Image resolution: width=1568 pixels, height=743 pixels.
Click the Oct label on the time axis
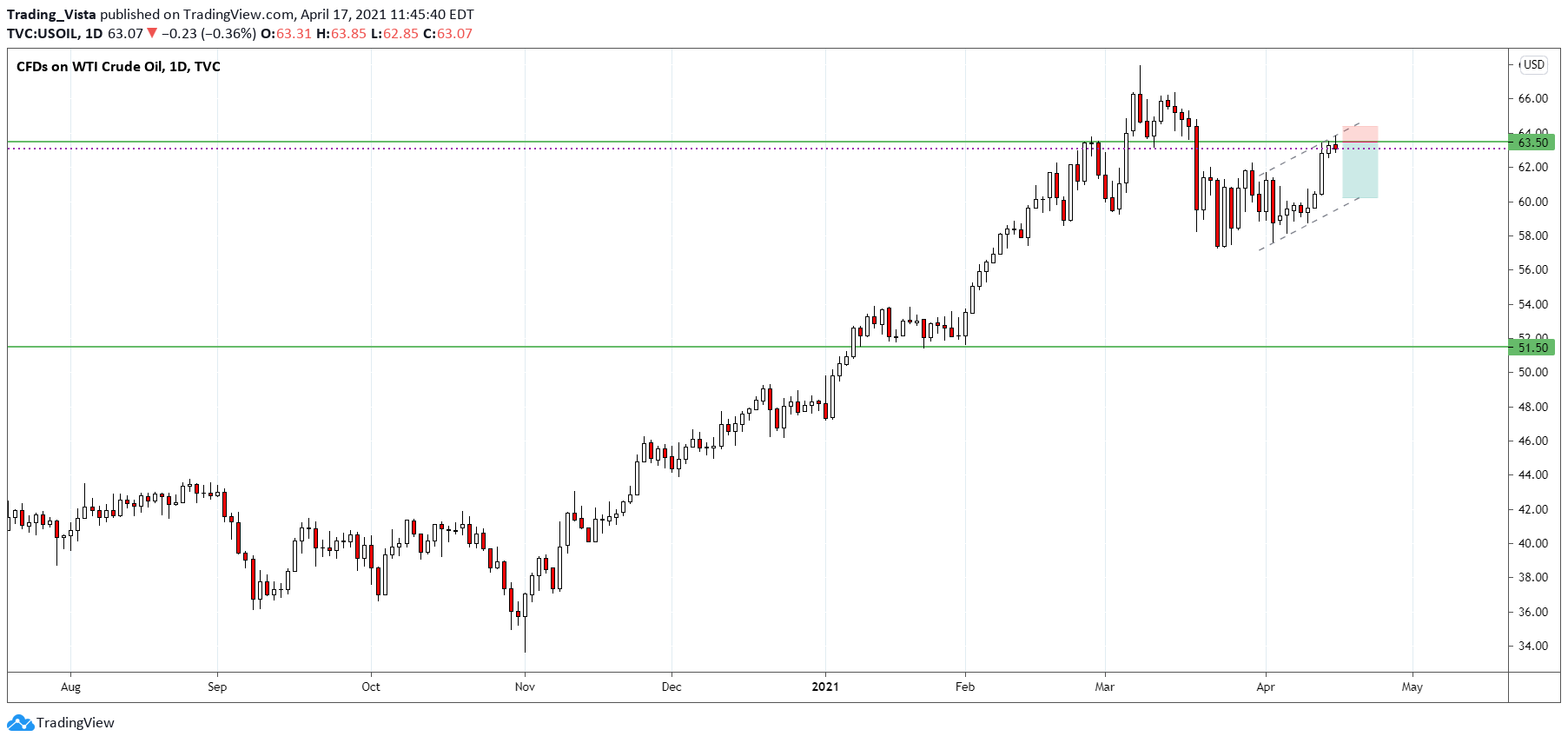371,687
